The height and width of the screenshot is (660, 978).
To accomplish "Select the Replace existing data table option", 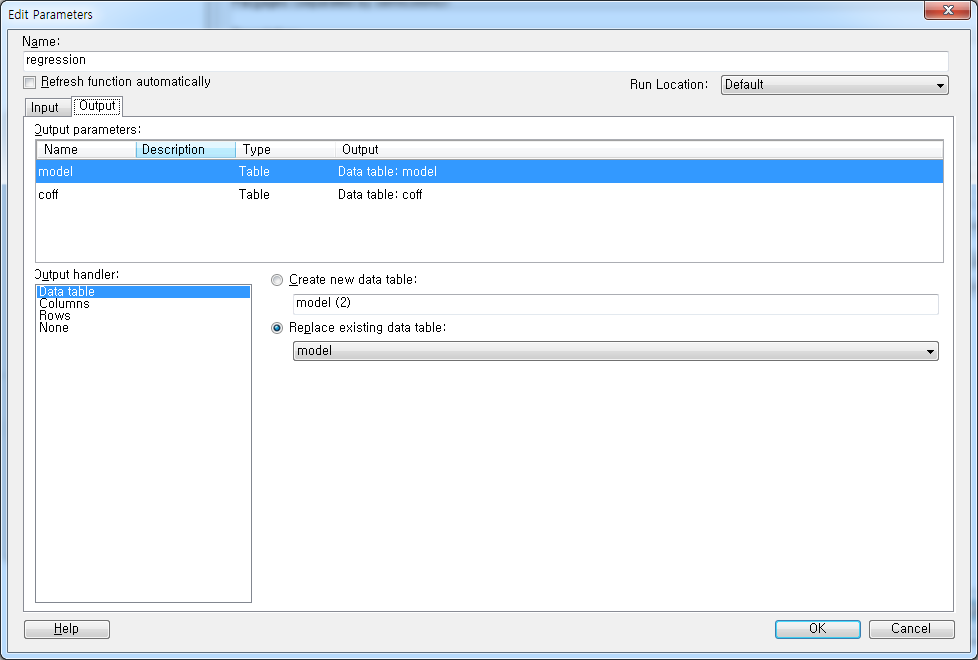I will click(x=277, y=328).
